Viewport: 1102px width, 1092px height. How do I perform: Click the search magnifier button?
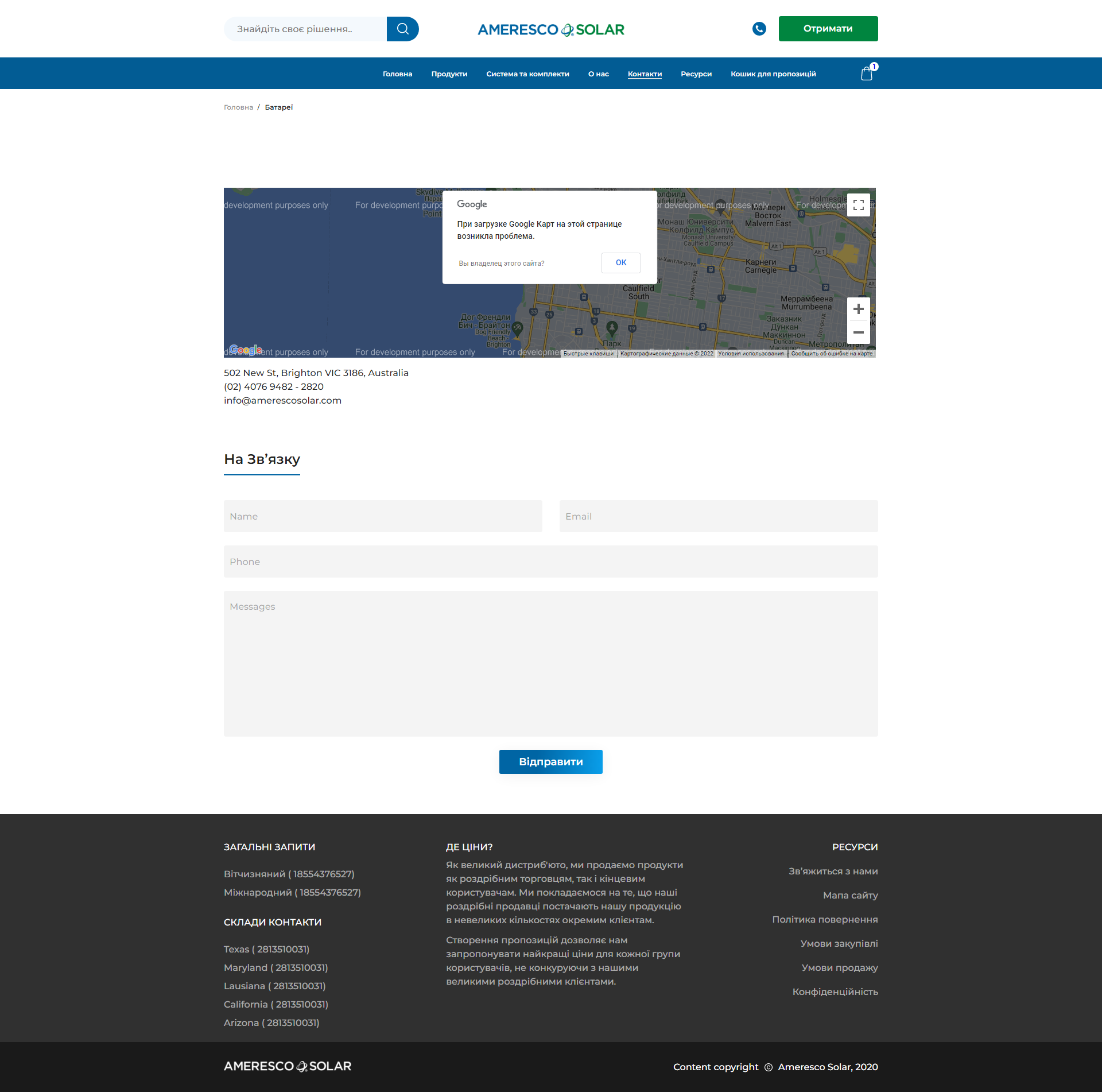[402, 29]
